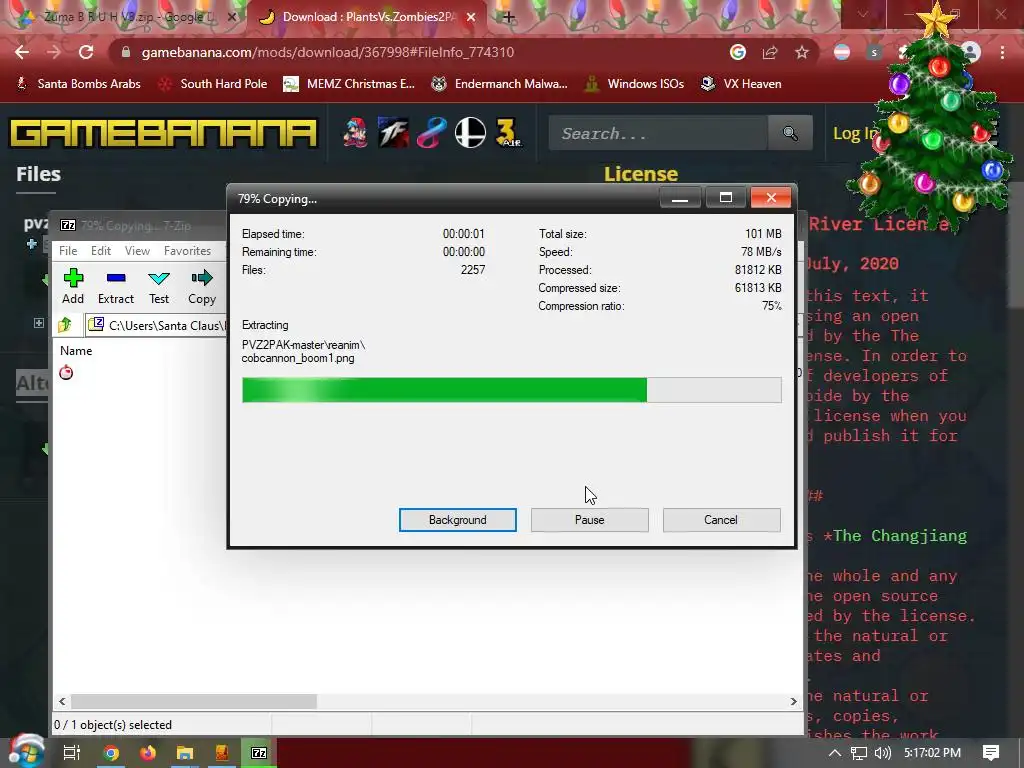Click the Extract toolbar icon in 7-Zip
Image resolution: width=1024 pixels, height=768 pixels.
(x=116, y=286)
